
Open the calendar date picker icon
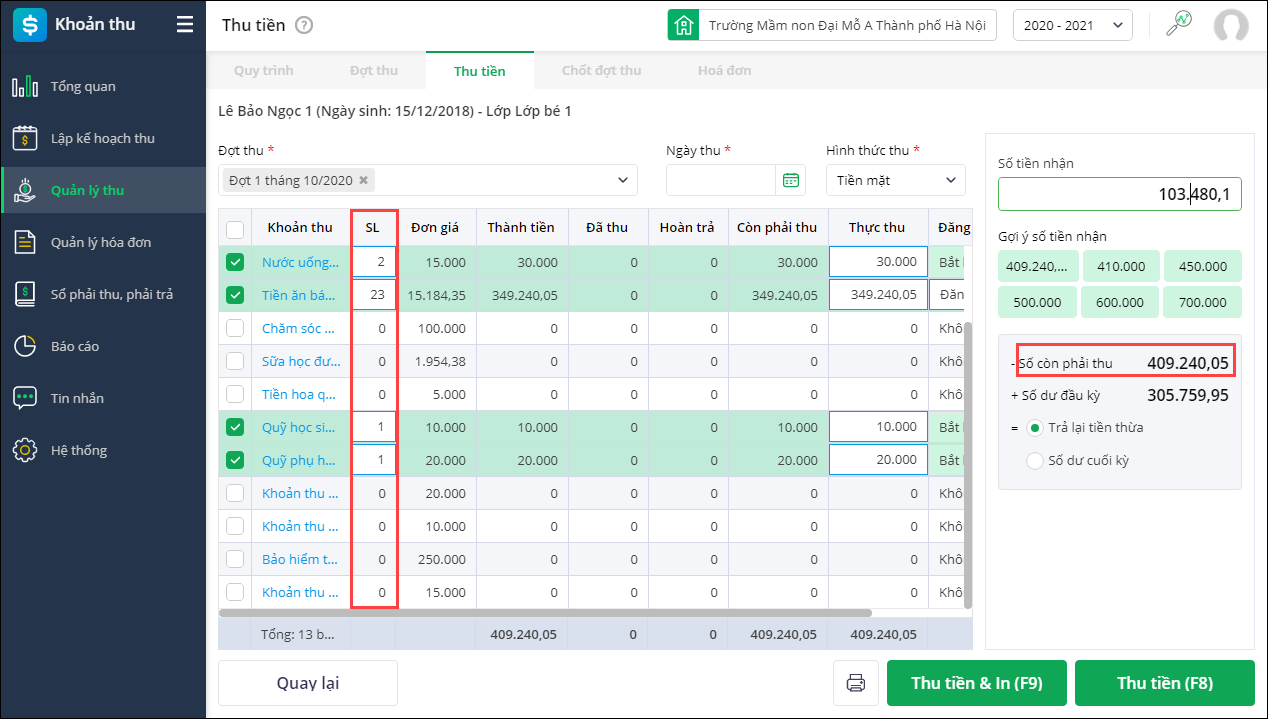point(791,180)
